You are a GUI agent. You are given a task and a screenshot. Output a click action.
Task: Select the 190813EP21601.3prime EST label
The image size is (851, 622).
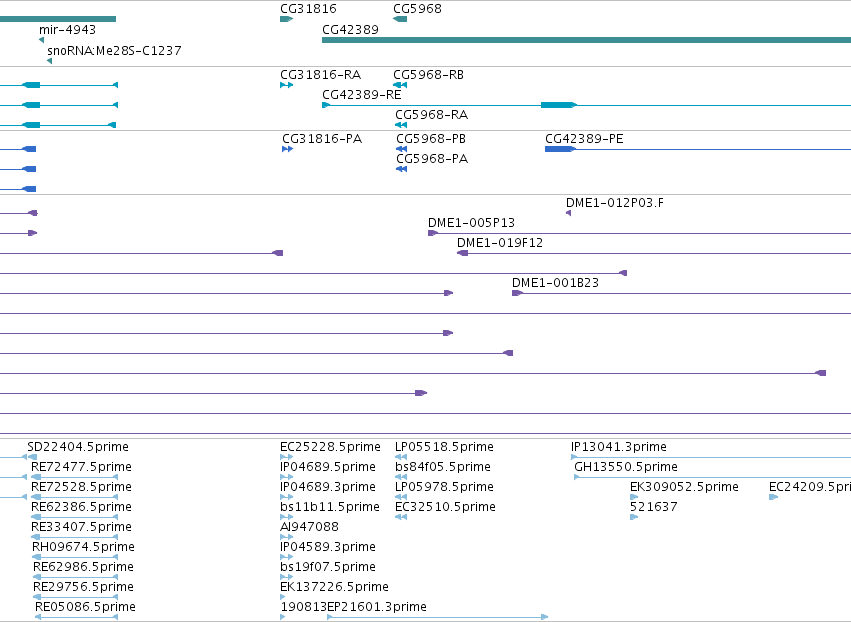coord(353,607)
